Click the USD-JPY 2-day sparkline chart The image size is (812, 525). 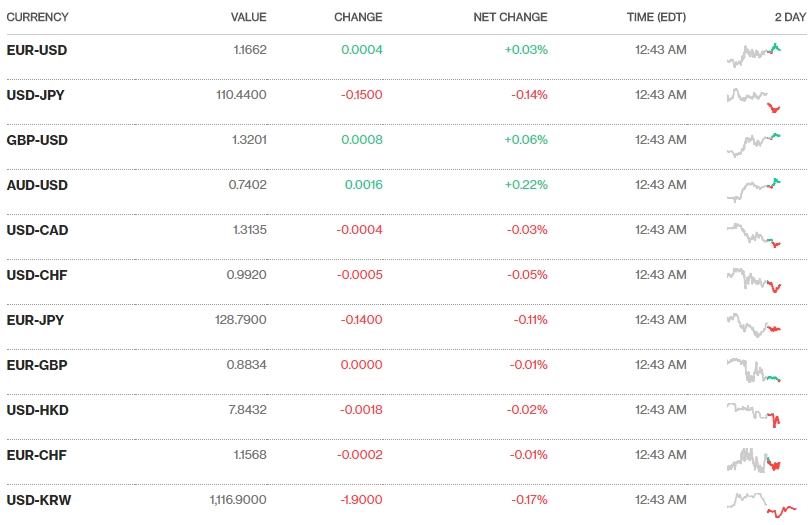[x=754, y=99]
